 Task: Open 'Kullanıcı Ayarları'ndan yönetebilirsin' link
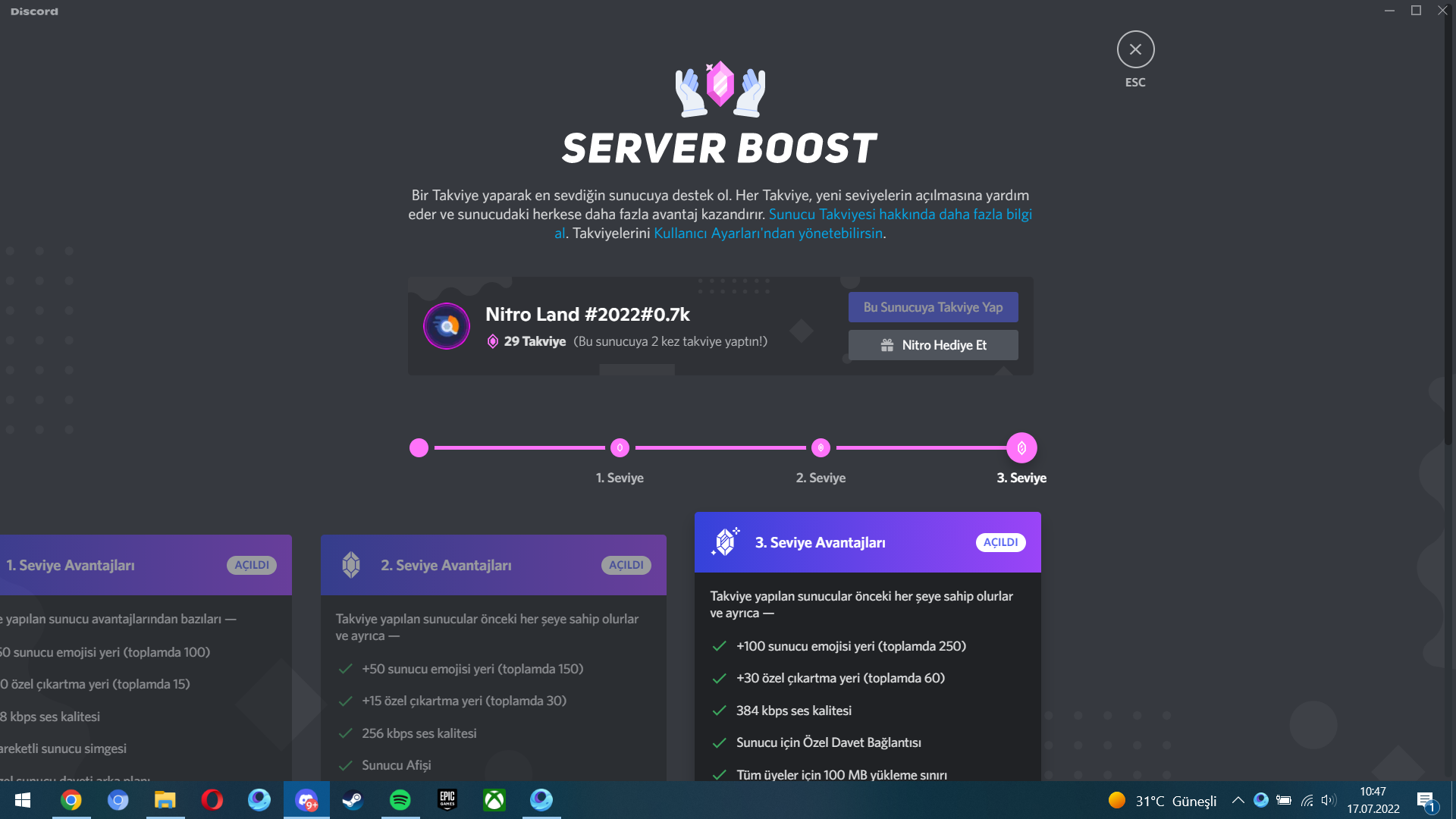pyautogui.click(x=767, y=234)
